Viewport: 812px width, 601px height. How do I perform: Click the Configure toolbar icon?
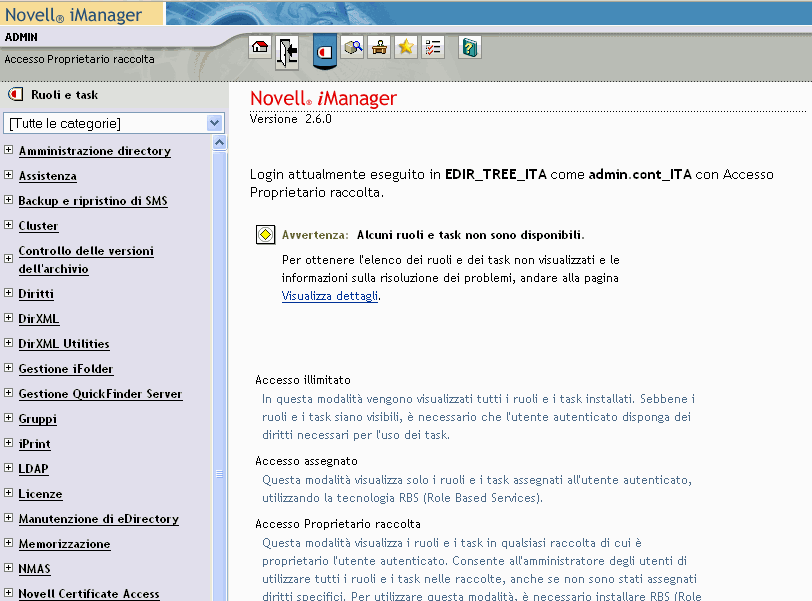(x=380, y=48)
